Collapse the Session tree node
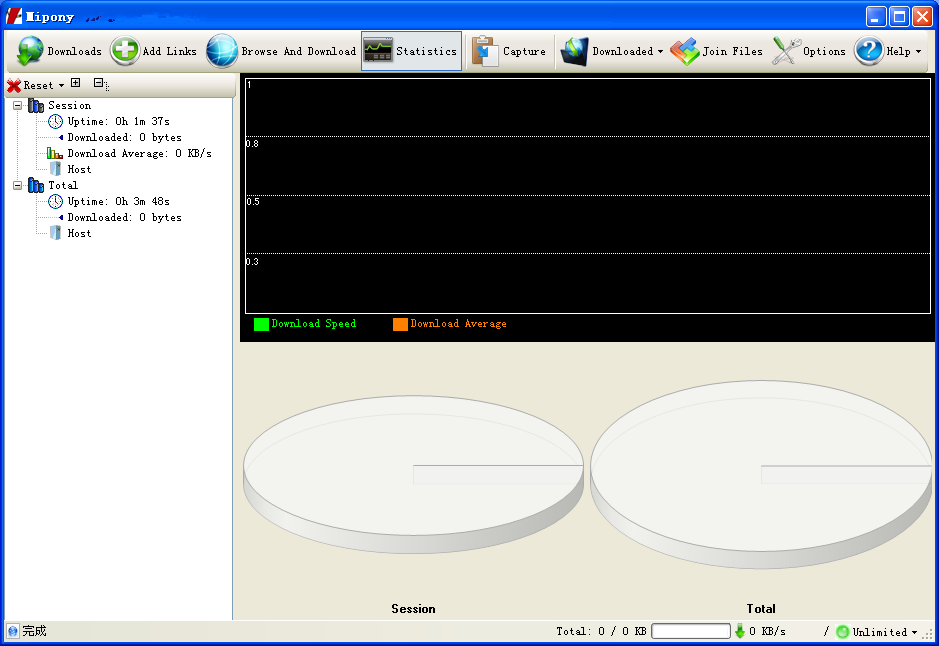The height and width of the screenshot is (646, 939). (17, 105)
